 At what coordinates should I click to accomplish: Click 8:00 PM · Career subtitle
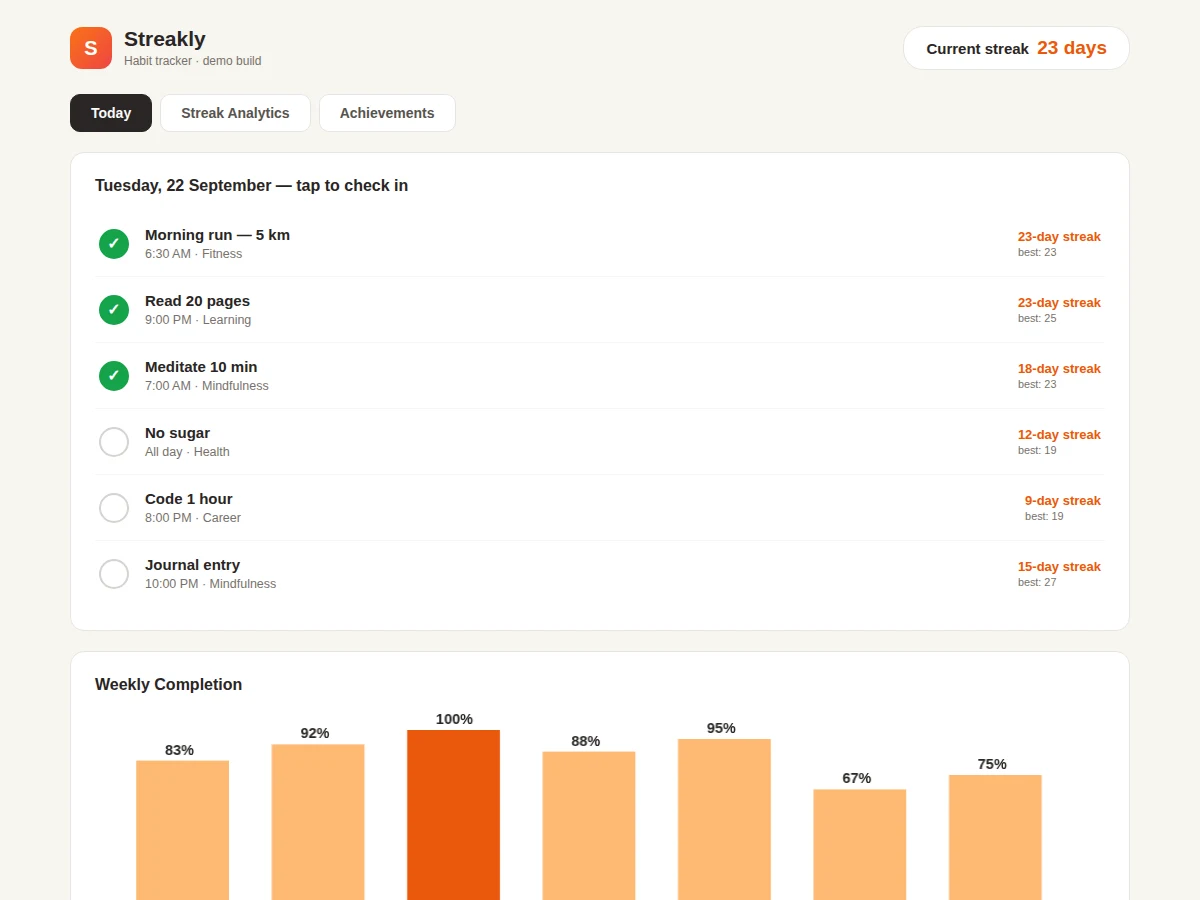coord(193,518)
